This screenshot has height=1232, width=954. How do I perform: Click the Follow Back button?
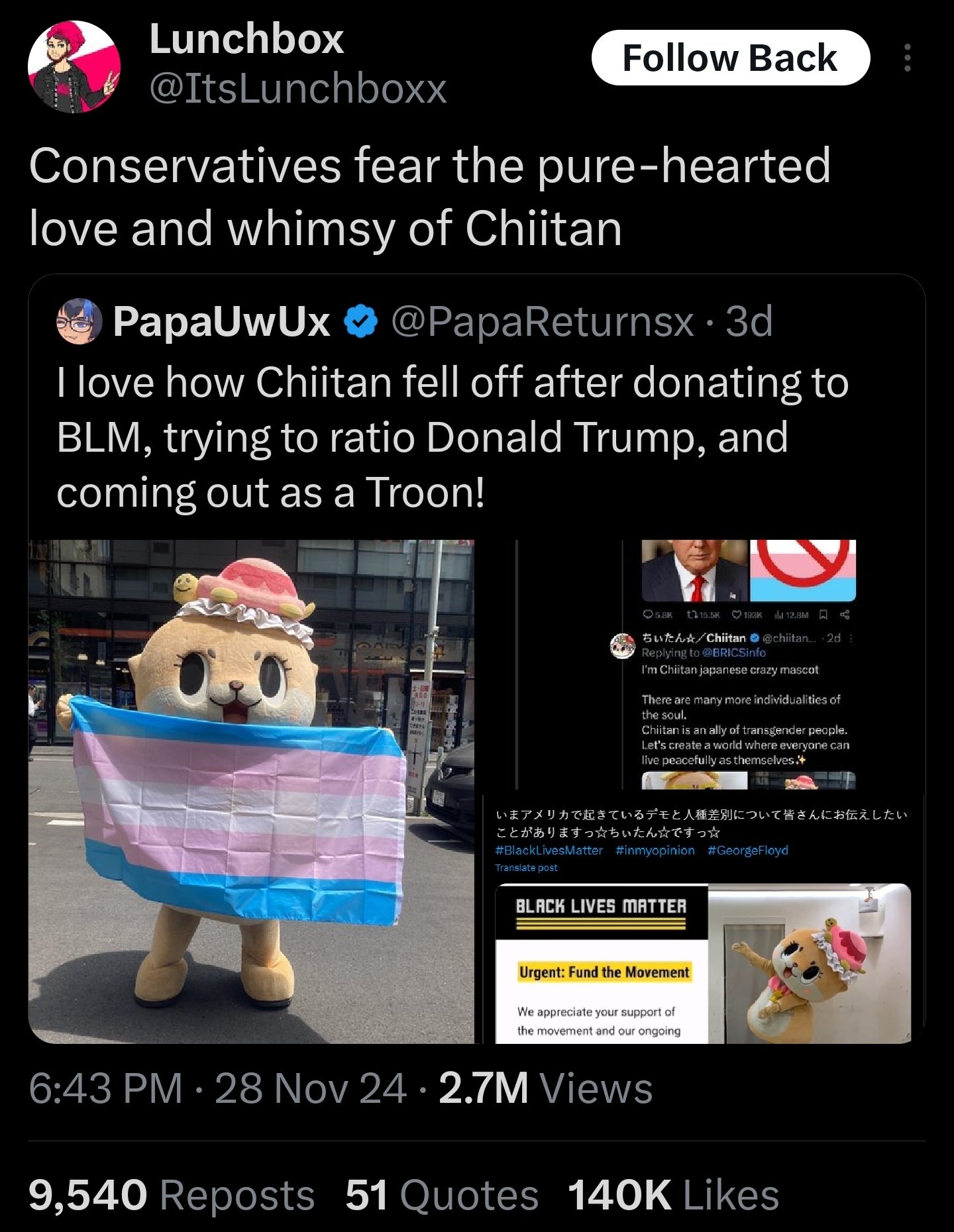click(731, 58)
